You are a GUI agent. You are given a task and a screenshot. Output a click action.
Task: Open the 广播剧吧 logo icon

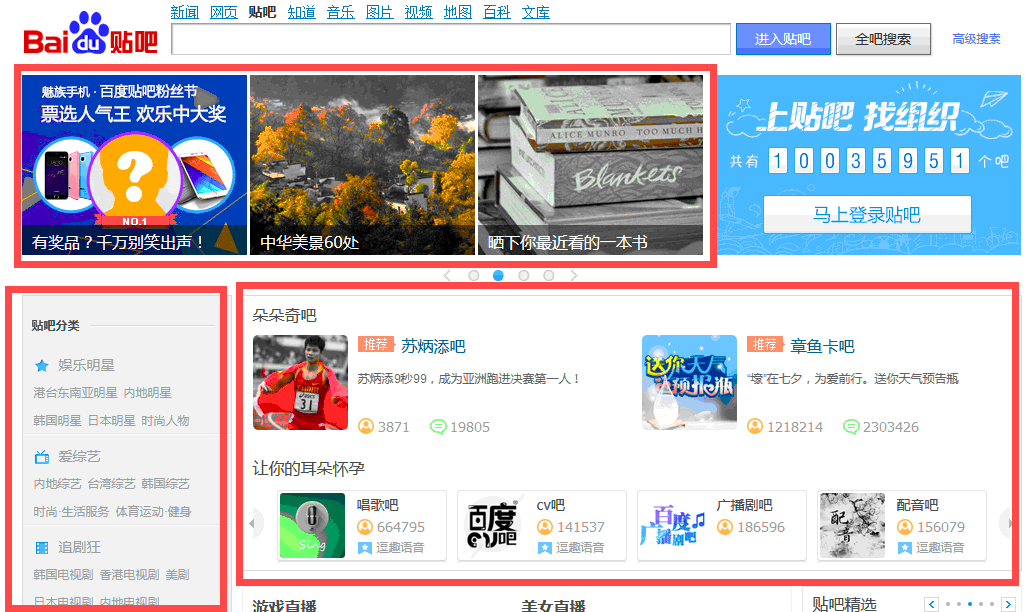672,526
